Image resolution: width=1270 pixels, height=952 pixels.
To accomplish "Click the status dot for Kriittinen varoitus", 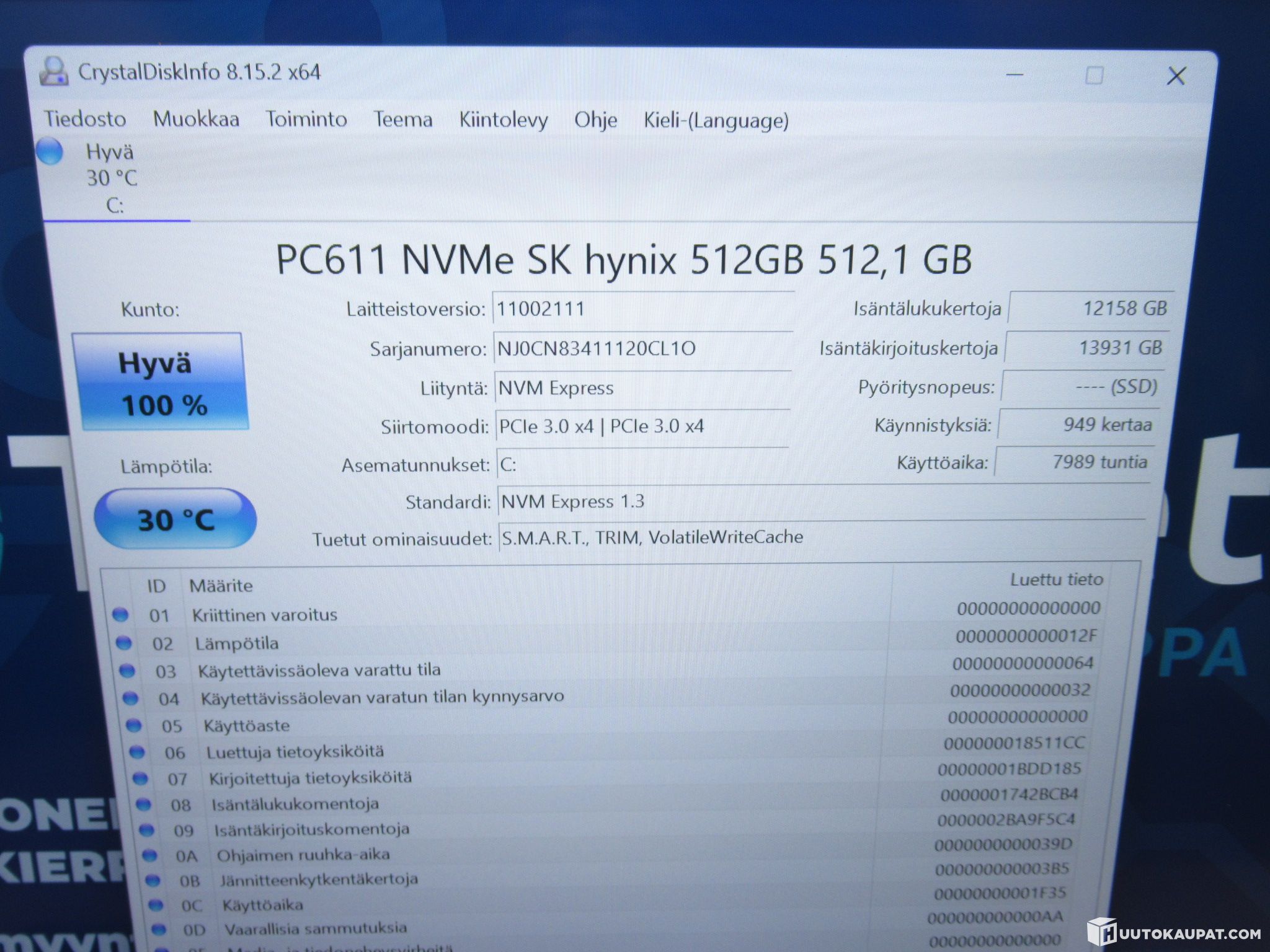I will click(x=120, y=614).
